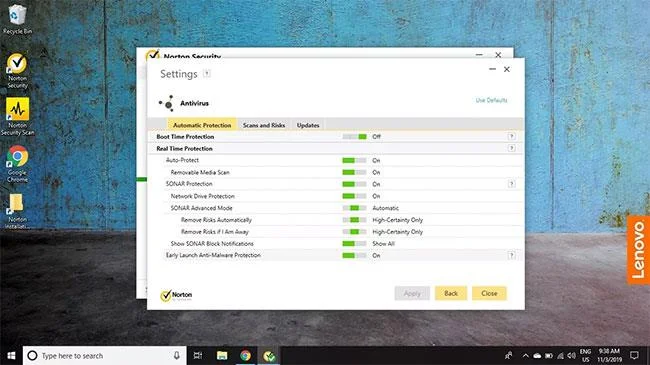Switch to Norton Security taskbar icon

click(269, 355)
